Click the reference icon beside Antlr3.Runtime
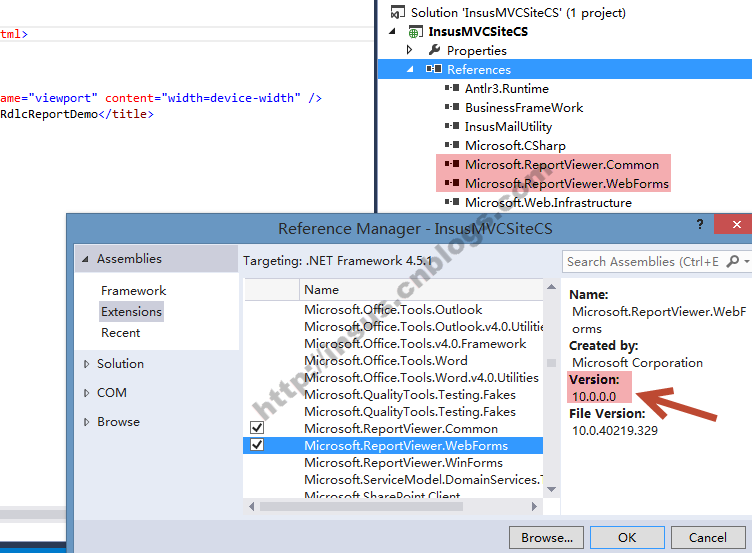 pyautogui.click(x=452, y=88)
